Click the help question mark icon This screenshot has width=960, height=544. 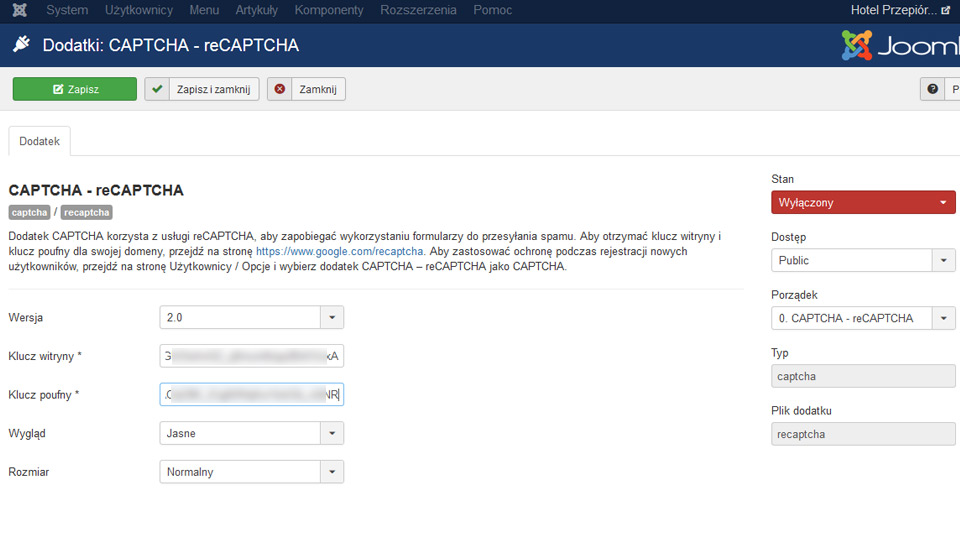pyautogui.click(x=932, y=89)
